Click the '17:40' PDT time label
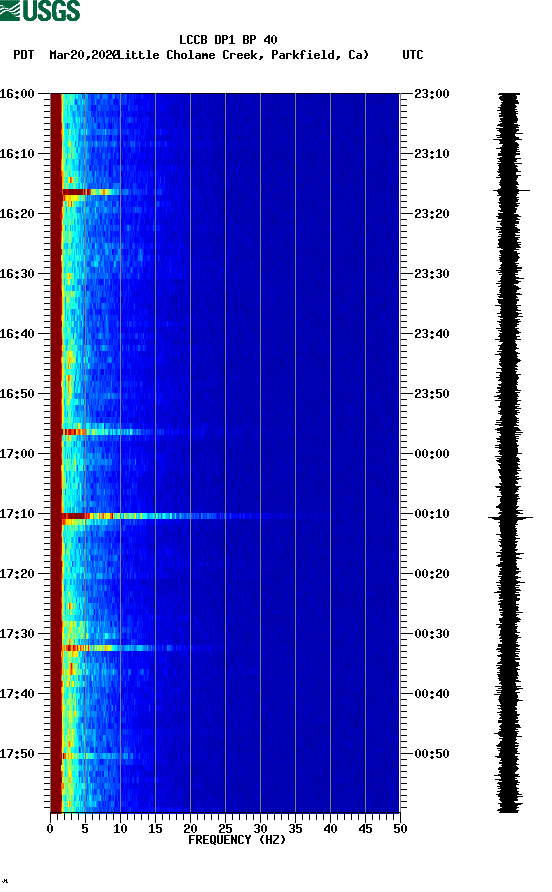Screen dimensions: 552x892 (17, 694)
